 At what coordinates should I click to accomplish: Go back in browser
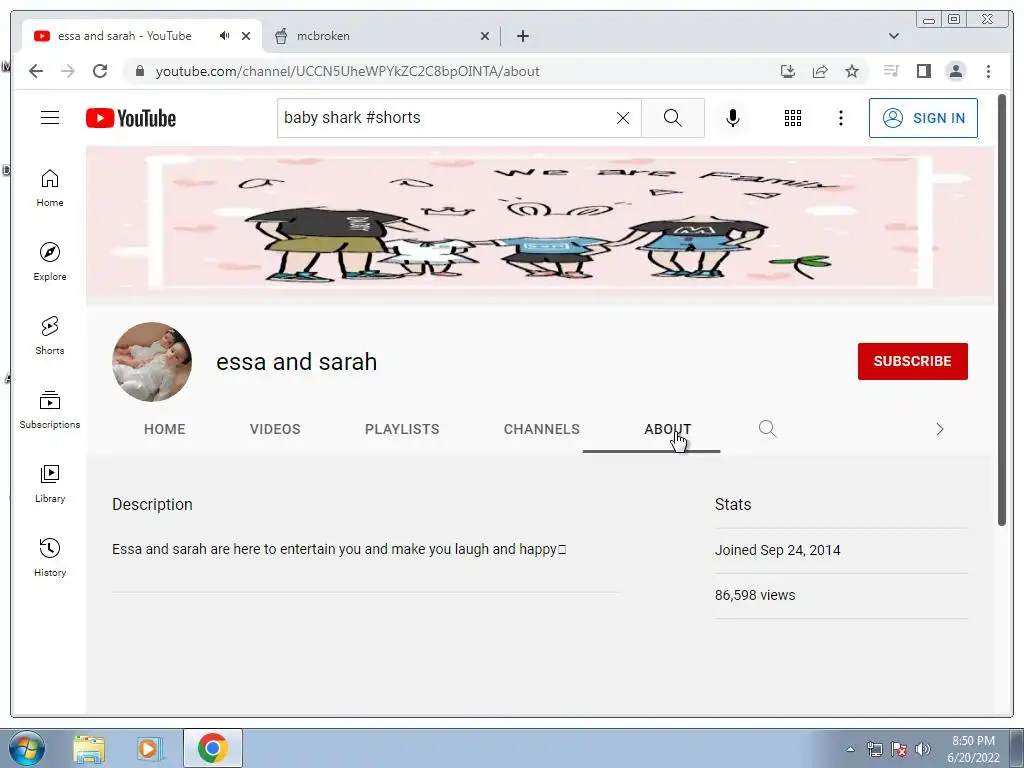click(36, 71)
